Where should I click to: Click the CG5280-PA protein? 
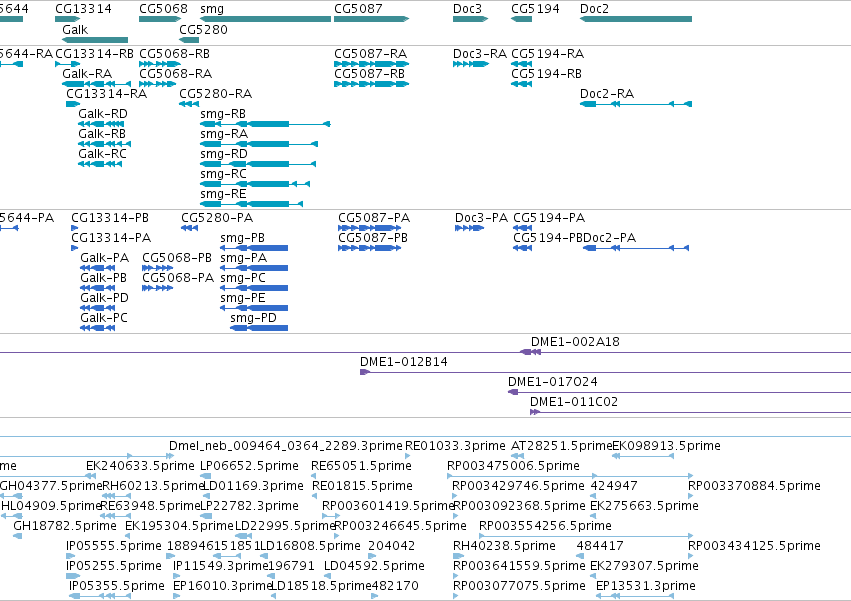coord(189,228)
